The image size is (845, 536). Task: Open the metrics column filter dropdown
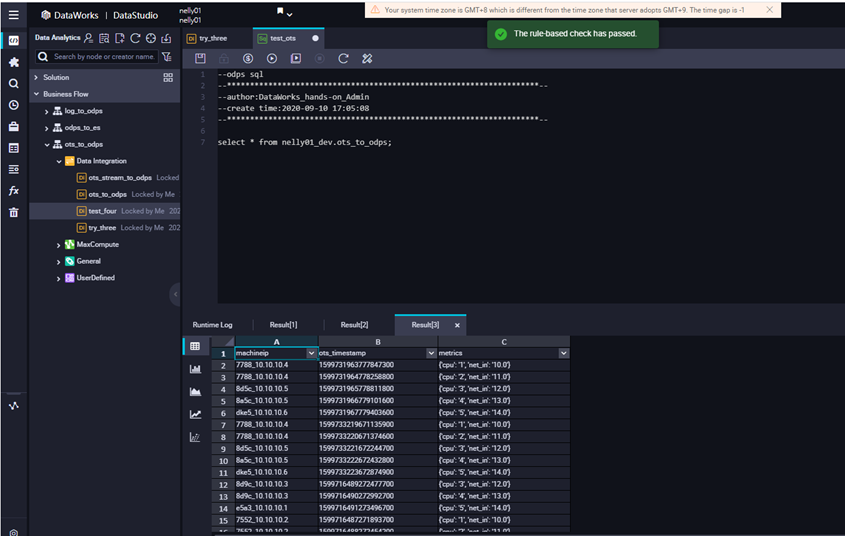tap(563, 353)
